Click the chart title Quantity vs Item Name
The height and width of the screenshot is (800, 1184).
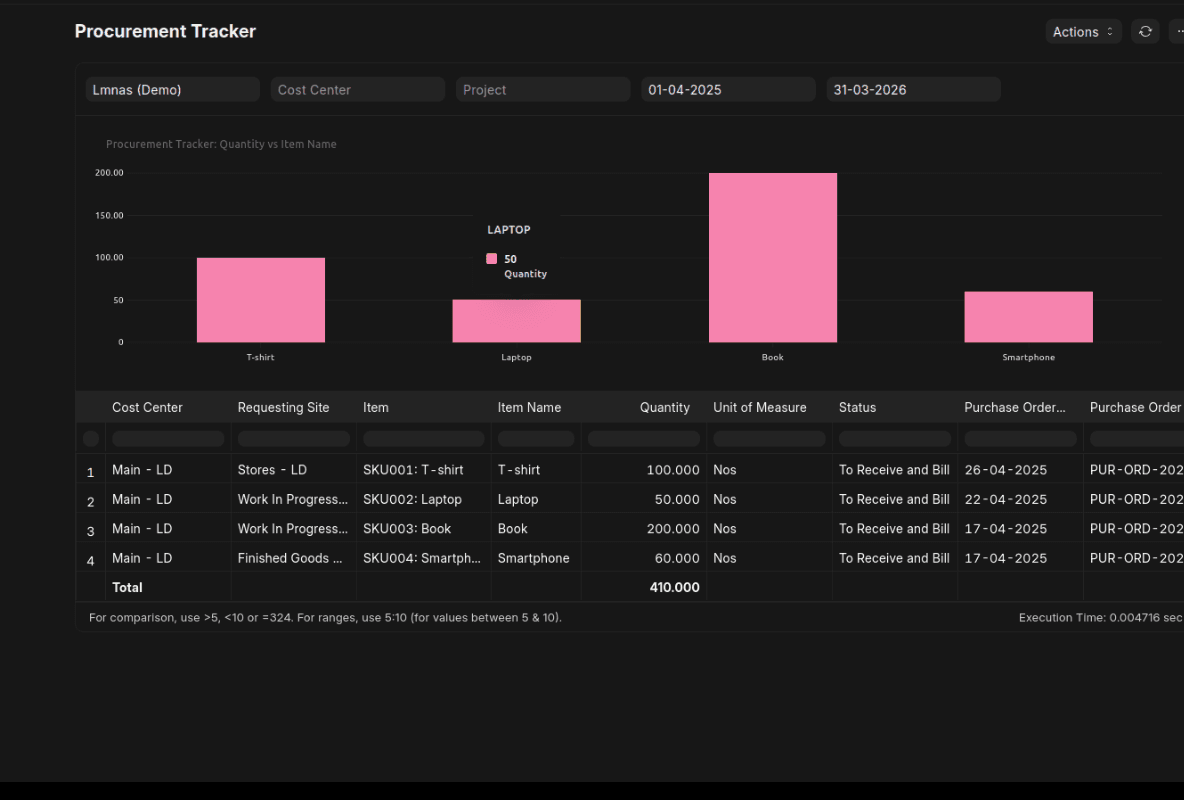(221, 144)
